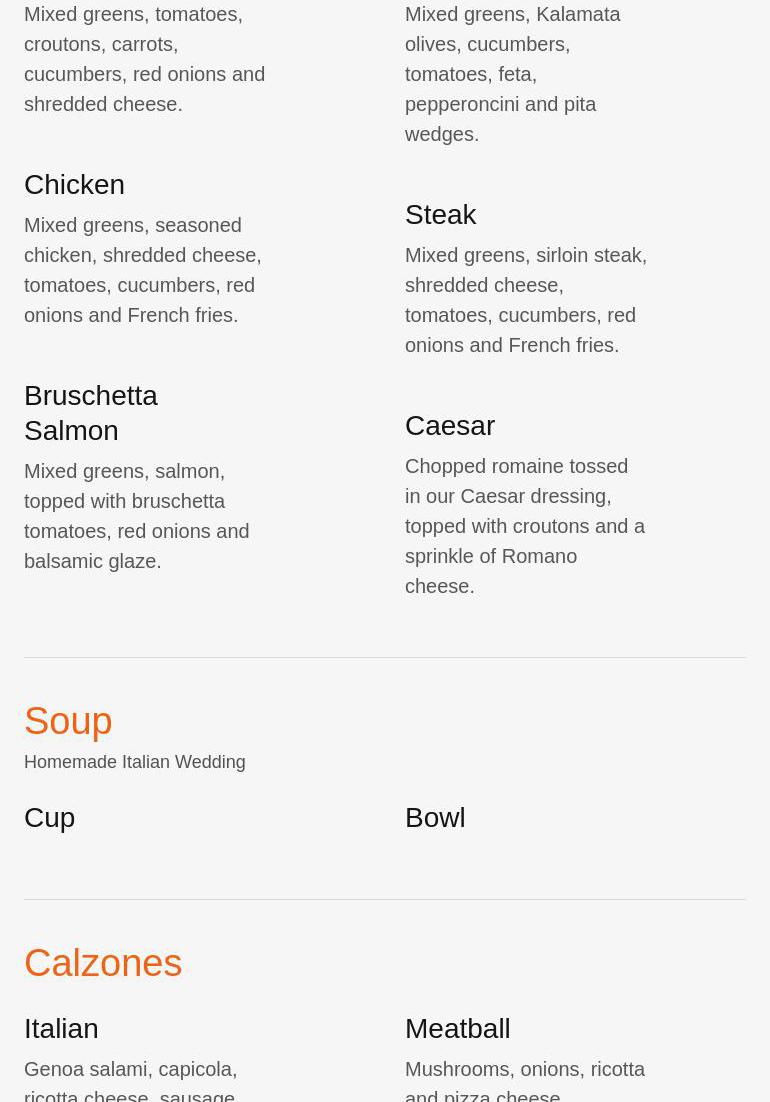Screen dimensions: 770x1102
Task: Click the croutons, carrots, cucumbers salad description
Action: coord(144,59)
